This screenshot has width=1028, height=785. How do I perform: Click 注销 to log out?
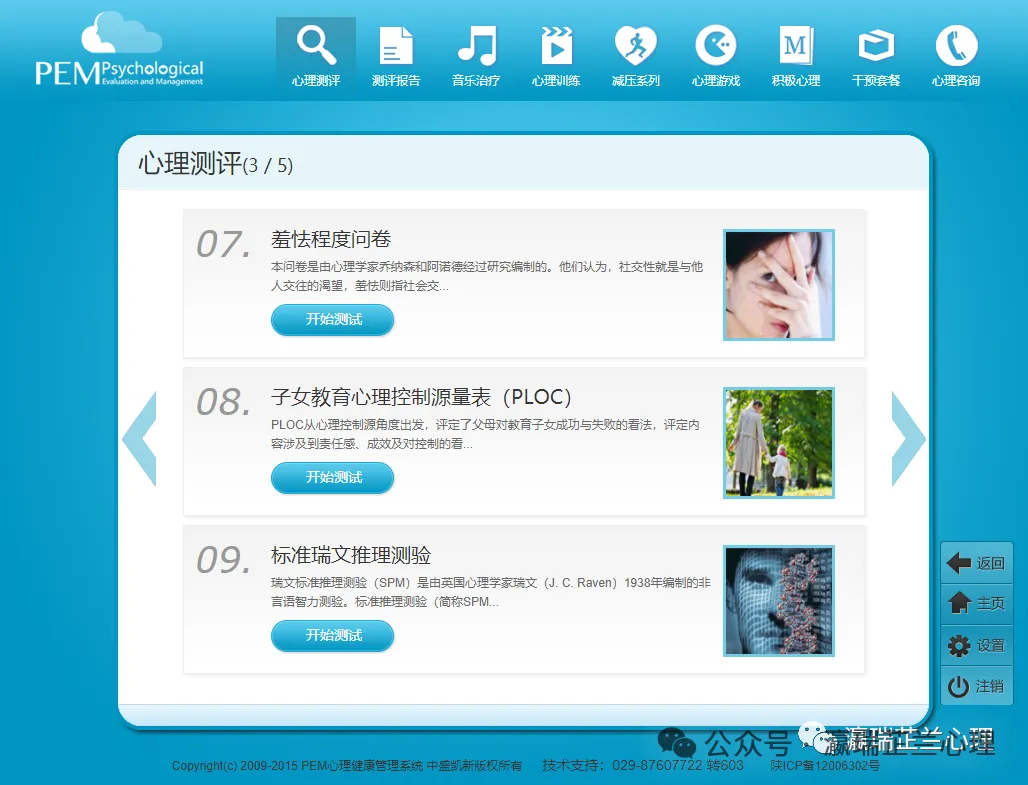(977, 687)
